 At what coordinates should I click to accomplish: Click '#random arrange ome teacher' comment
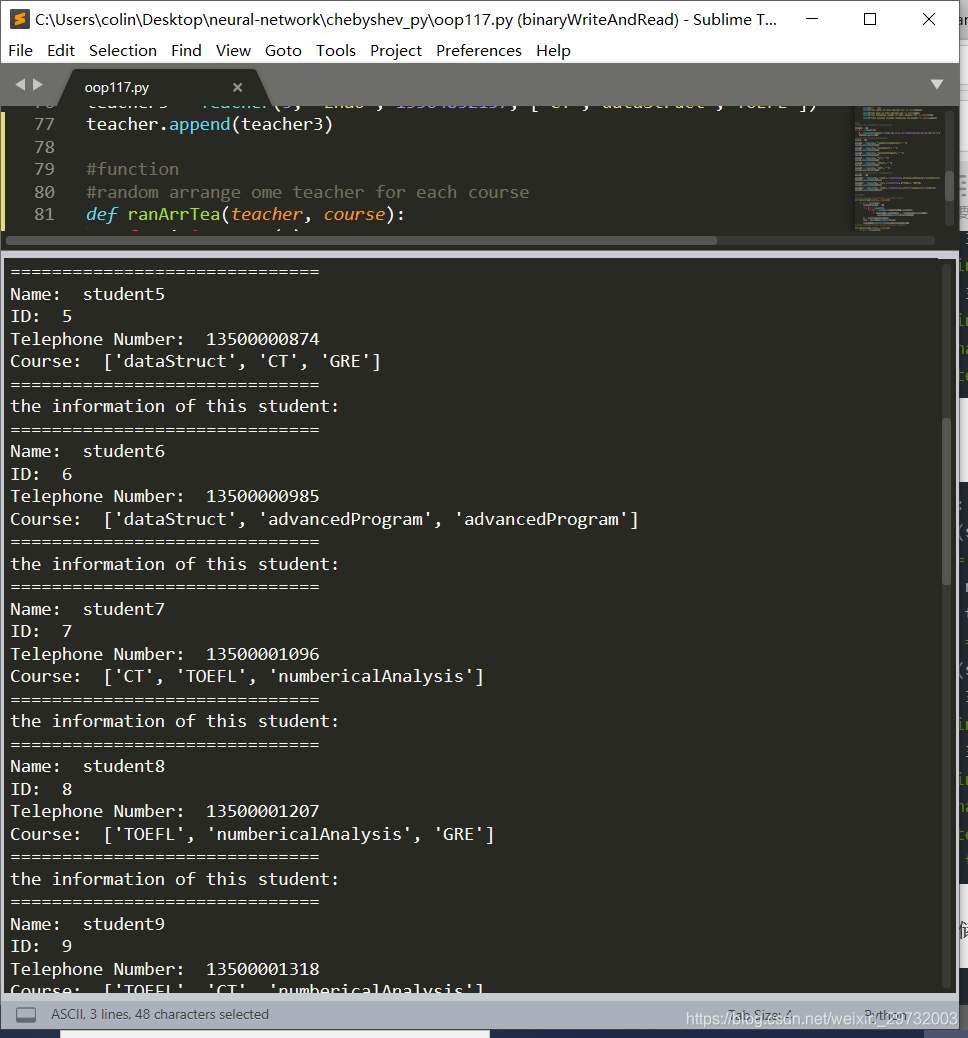307,193
